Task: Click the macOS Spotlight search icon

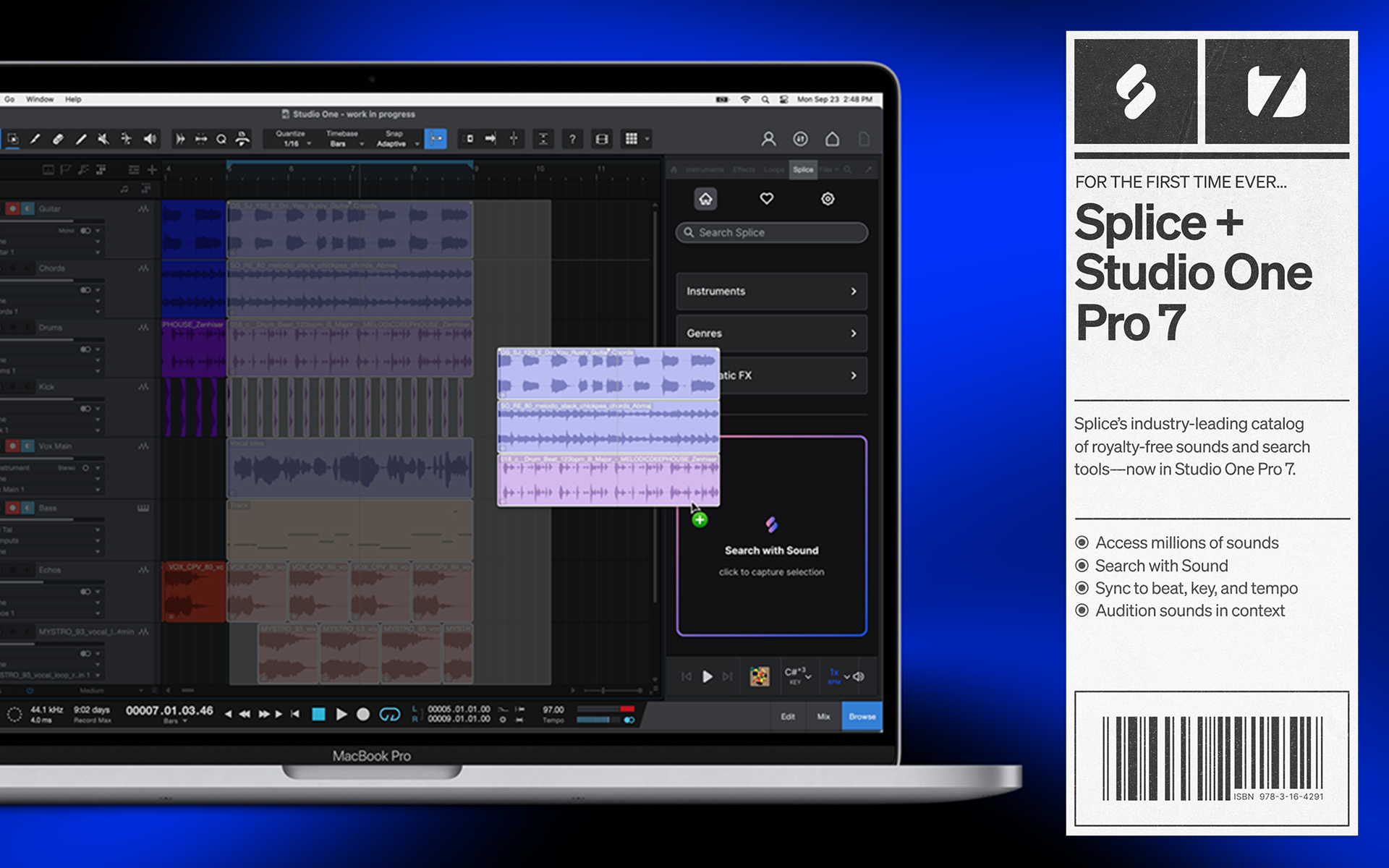Action: tap(765, 100)
